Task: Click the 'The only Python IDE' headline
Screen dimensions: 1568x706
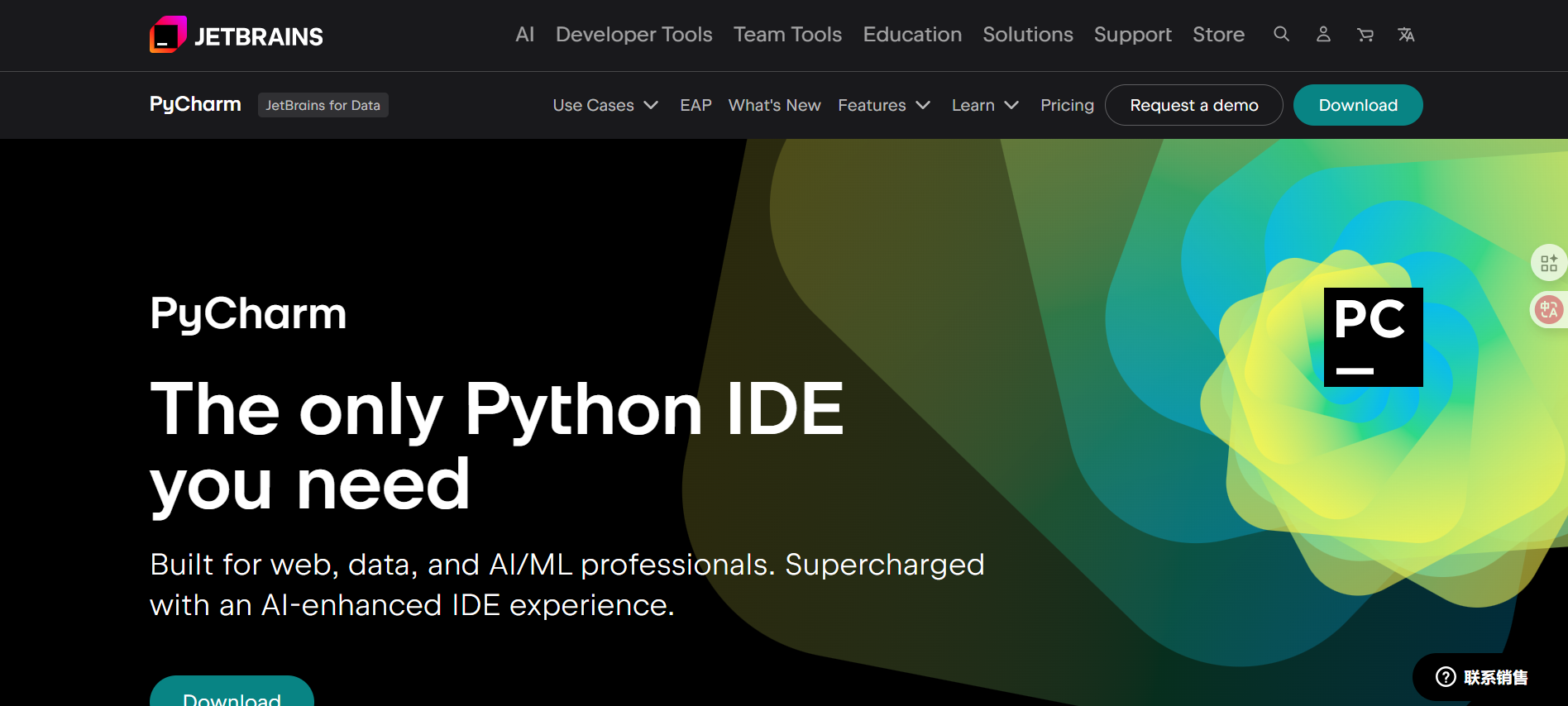Action: 496,446
